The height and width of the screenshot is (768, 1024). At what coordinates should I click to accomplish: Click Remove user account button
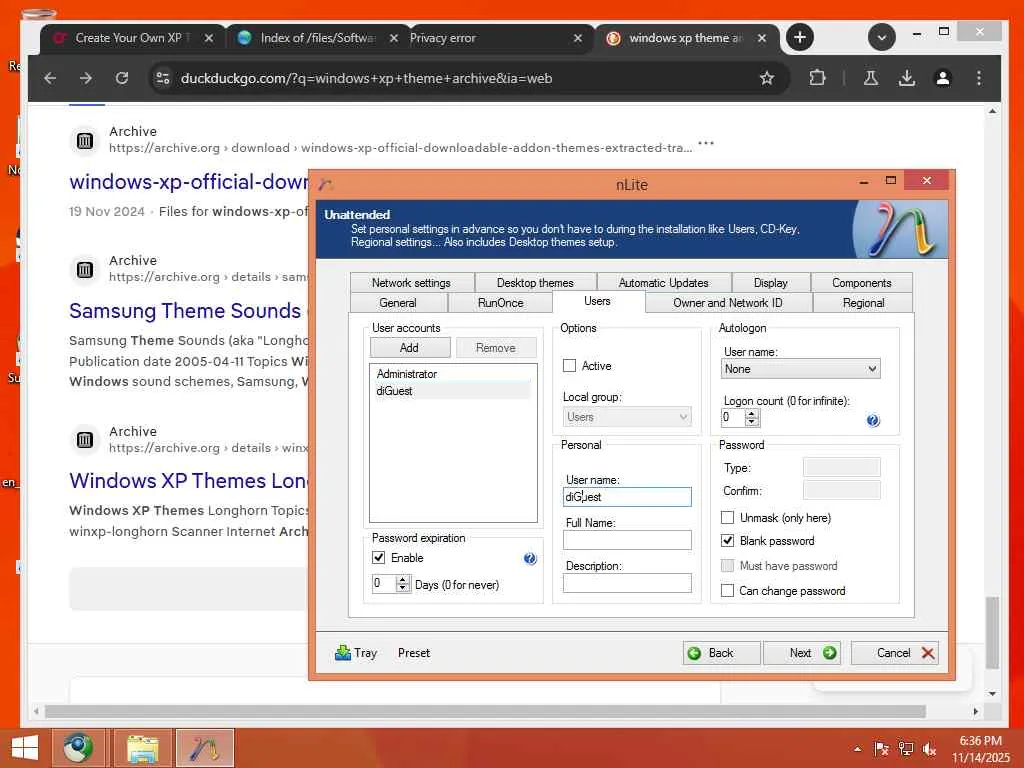coord(496,348)
